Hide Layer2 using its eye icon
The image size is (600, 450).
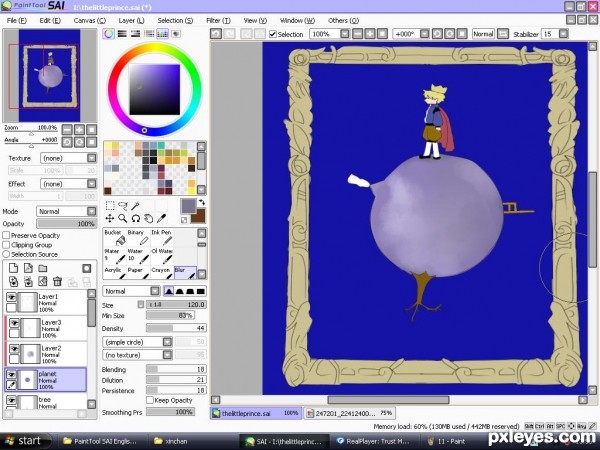[14, 349]
